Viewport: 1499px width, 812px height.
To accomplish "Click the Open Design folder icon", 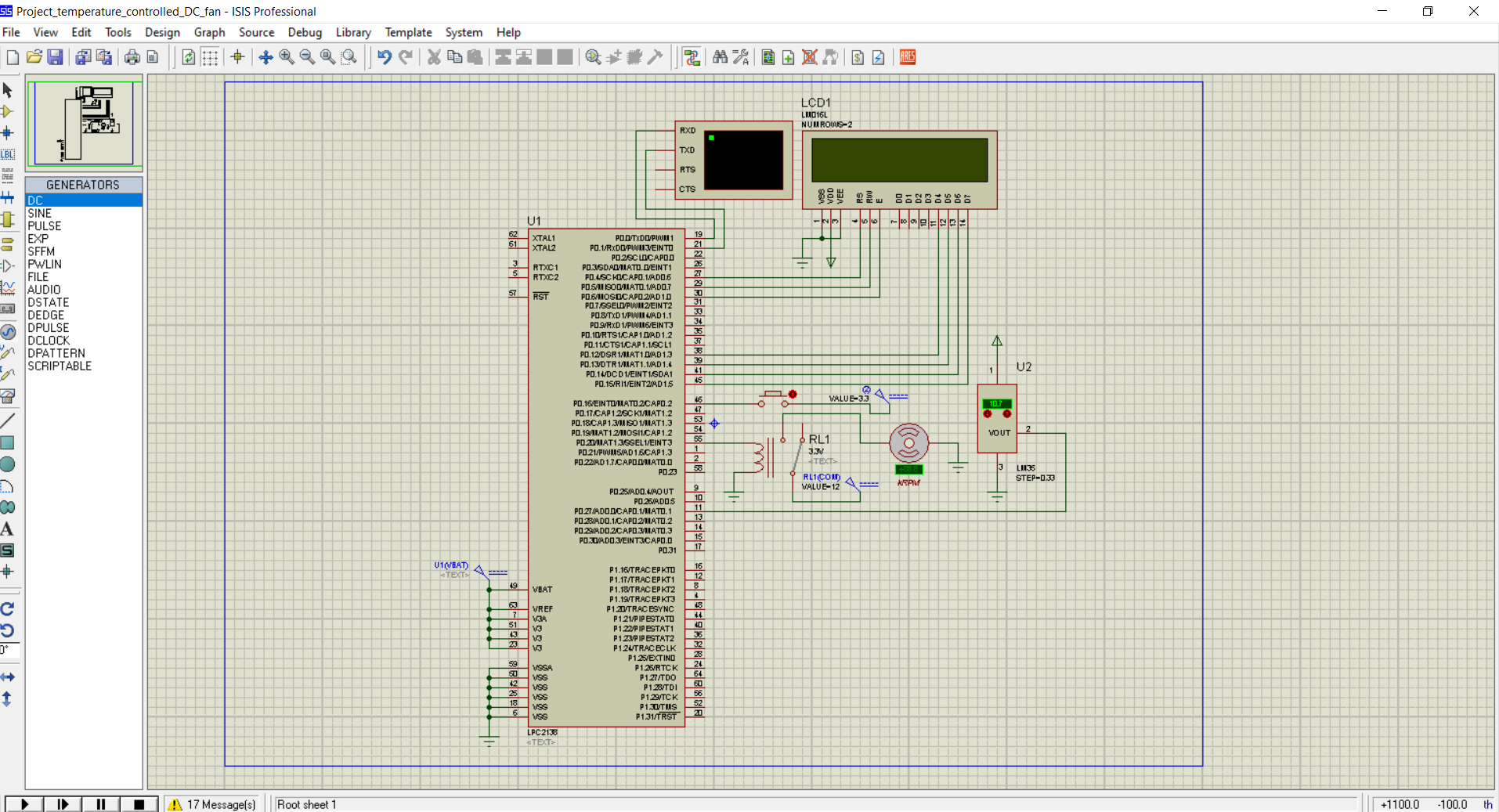I will pyautogui.click(x=34, y=57).
